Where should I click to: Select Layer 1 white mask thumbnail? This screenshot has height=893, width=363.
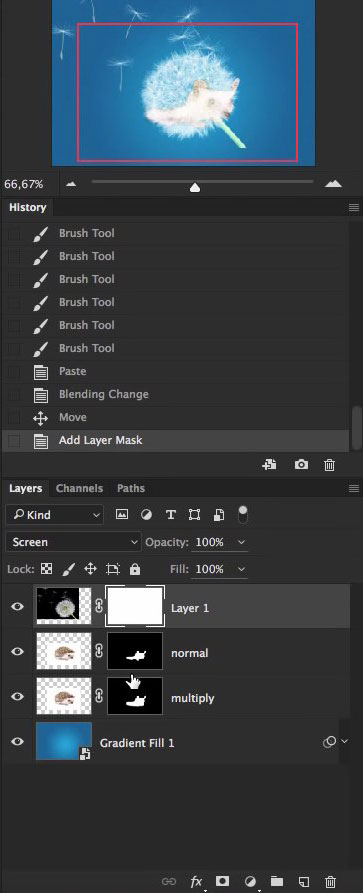tap(135, 607)
